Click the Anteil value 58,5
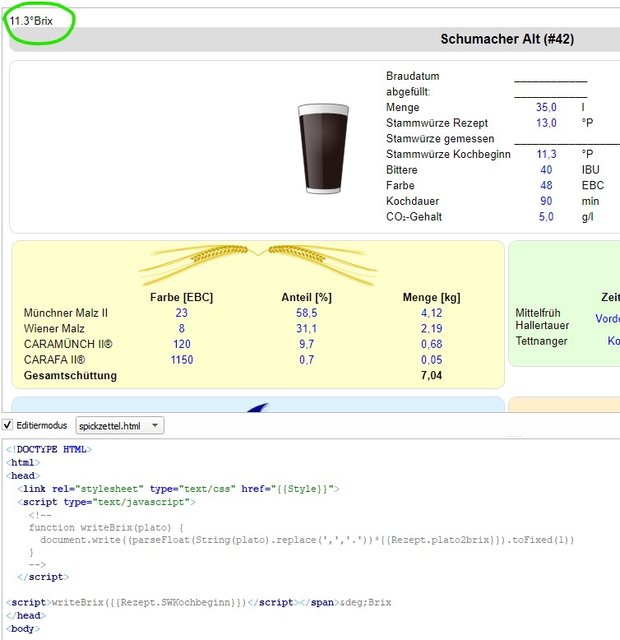This screenshot has width=620, height=640. tap(307, 313)
